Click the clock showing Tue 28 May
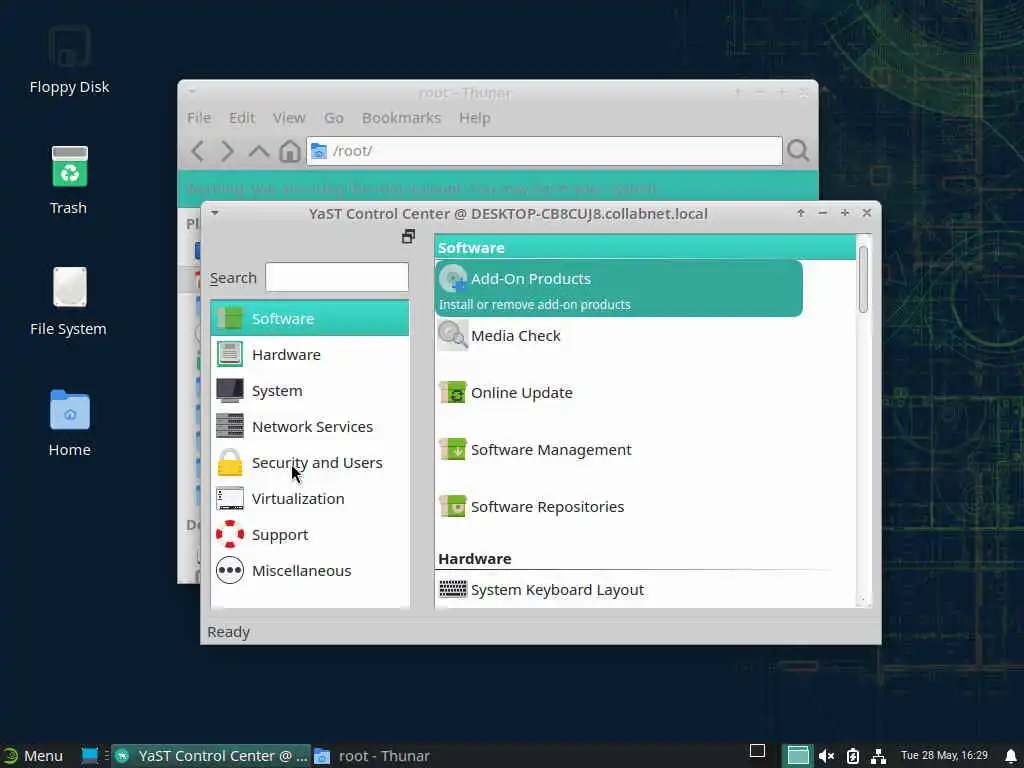Image resolution: width=1024 pixels, height=768 pixels. pos(944,755)
